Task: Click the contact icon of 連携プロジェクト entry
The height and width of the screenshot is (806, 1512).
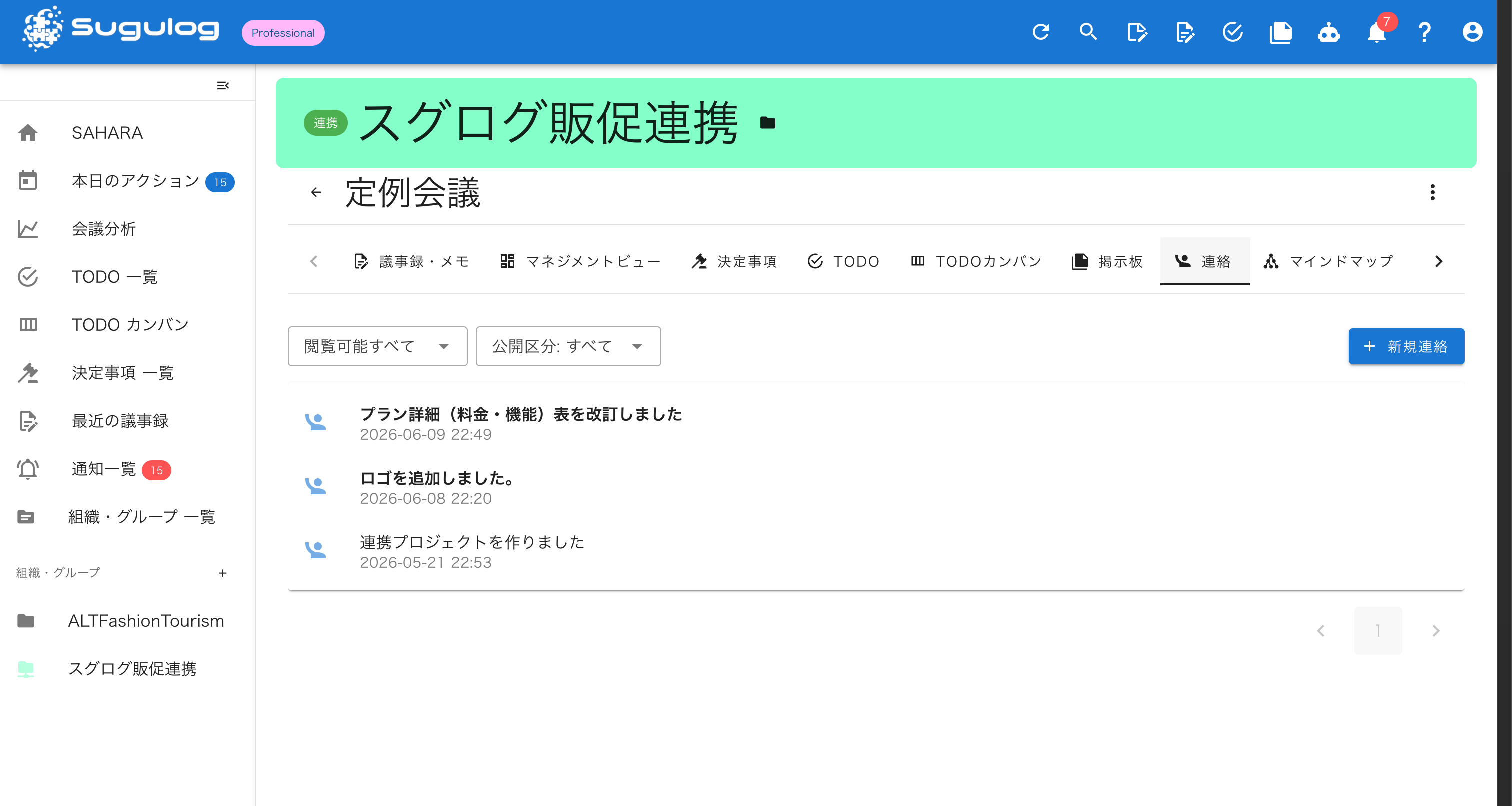Action: point(316,550)
